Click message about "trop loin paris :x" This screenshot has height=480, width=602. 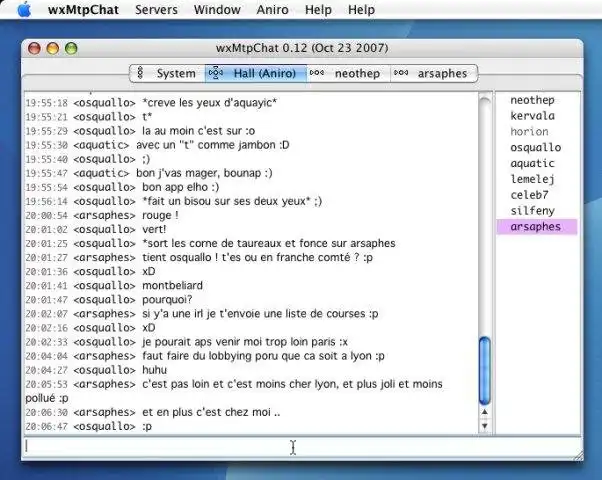tap(245, 342)
